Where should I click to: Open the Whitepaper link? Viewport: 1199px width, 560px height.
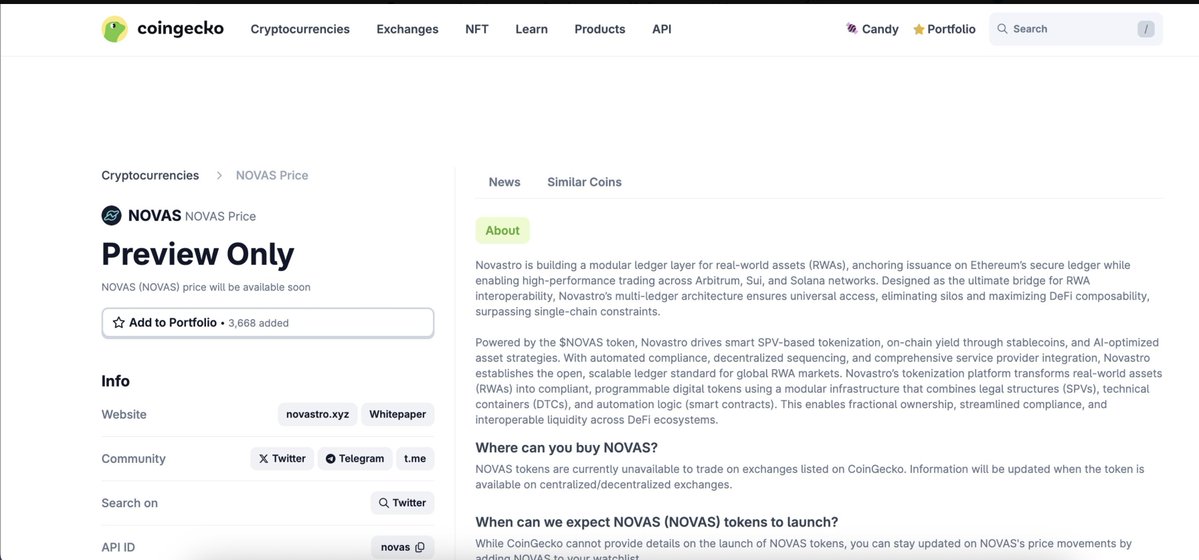[x=398, y=415]
